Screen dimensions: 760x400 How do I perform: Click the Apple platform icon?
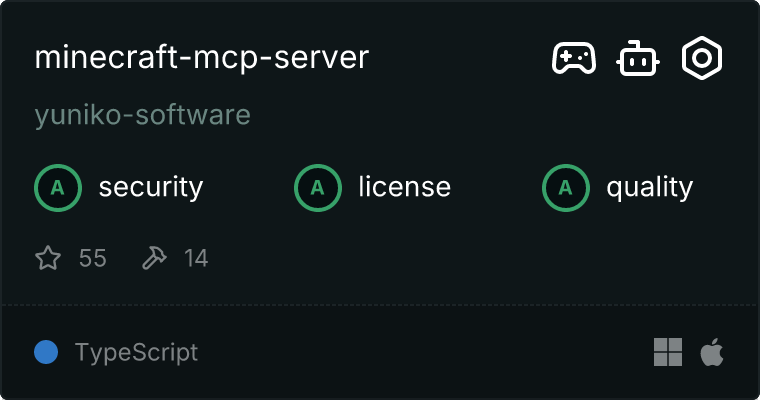pyautogui.click(x=712, y=352)
